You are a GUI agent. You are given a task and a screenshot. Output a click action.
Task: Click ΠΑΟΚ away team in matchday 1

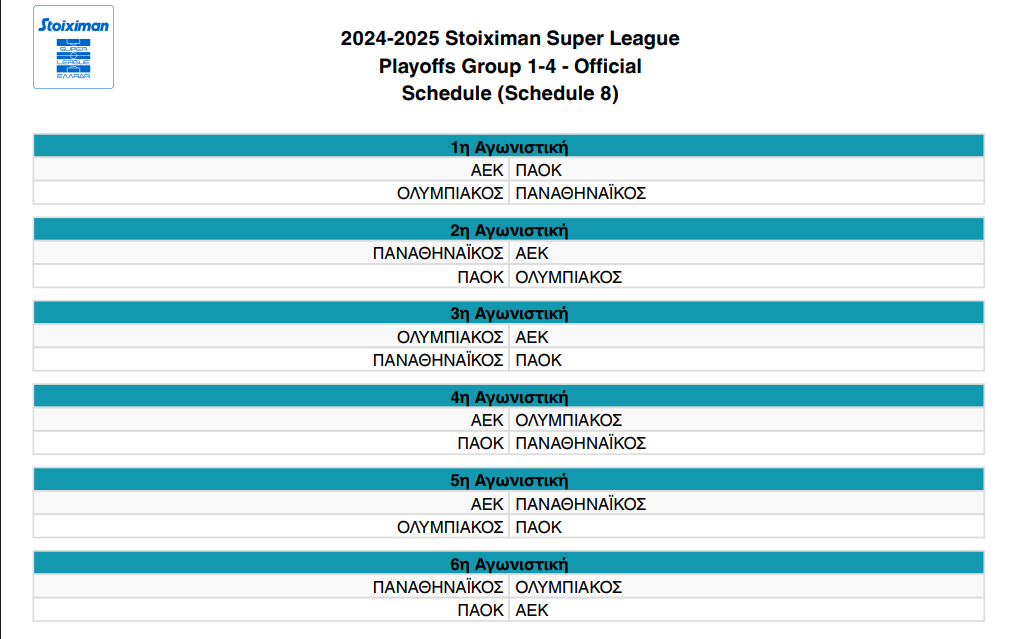(x=539, y=170)
